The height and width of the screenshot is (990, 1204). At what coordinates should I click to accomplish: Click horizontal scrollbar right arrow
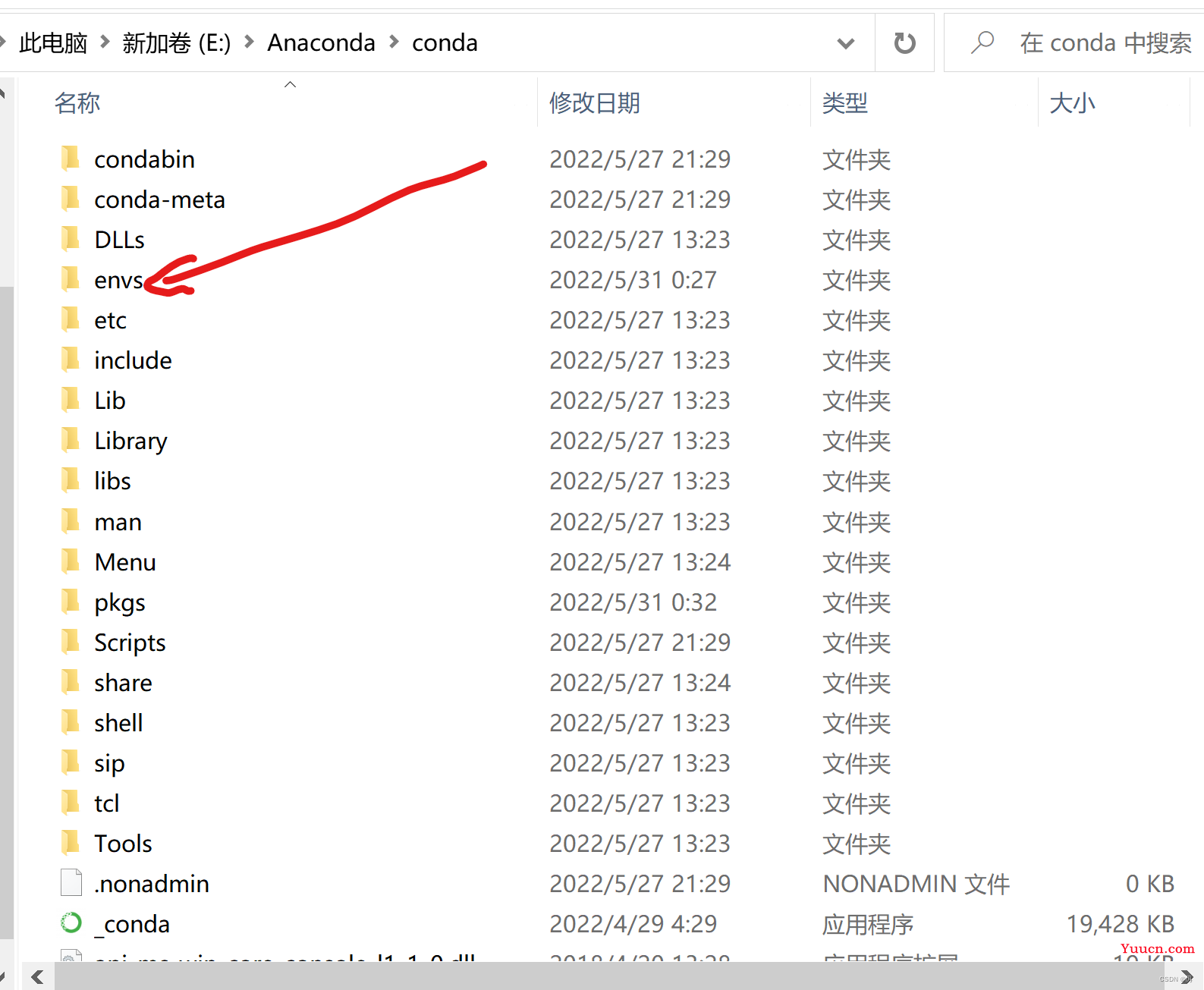(1187, 976)
